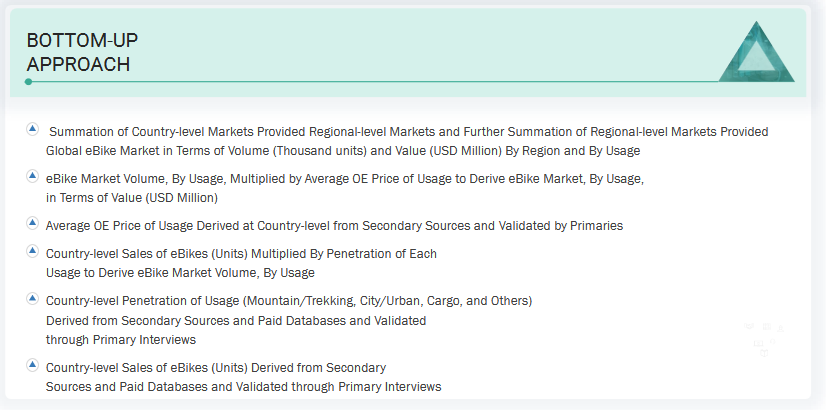The height and width of the screenshot is (410, 826).
Task: Open the eBike Market Volume, By Usage statement
Action: (x=344, y=179)
